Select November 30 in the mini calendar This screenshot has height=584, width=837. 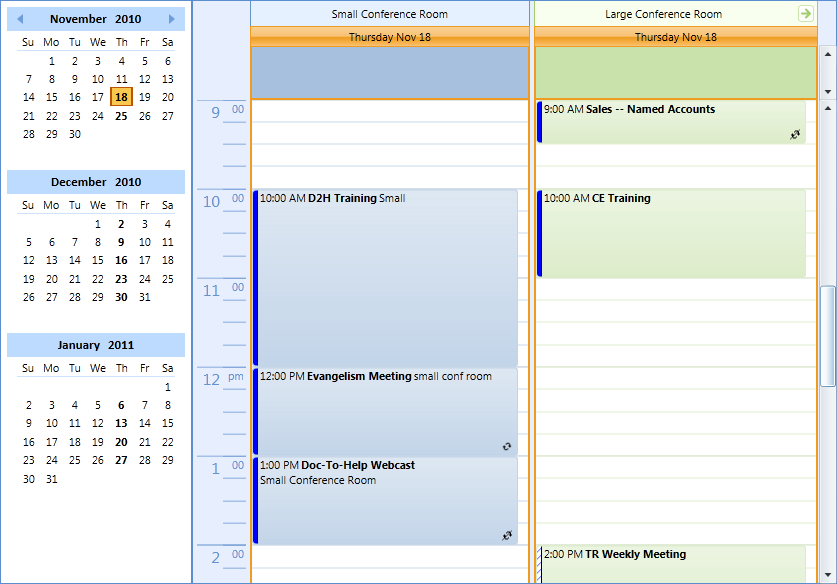pos(75,134)
